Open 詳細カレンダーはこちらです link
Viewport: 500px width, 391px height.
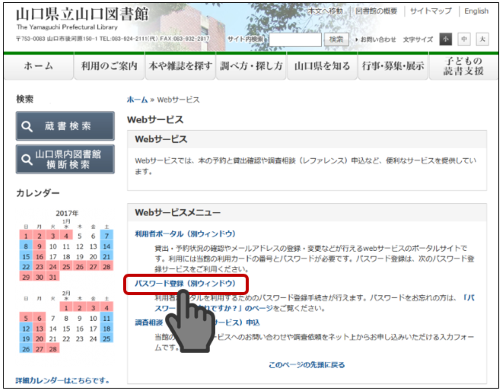click(x=62, y=380)
